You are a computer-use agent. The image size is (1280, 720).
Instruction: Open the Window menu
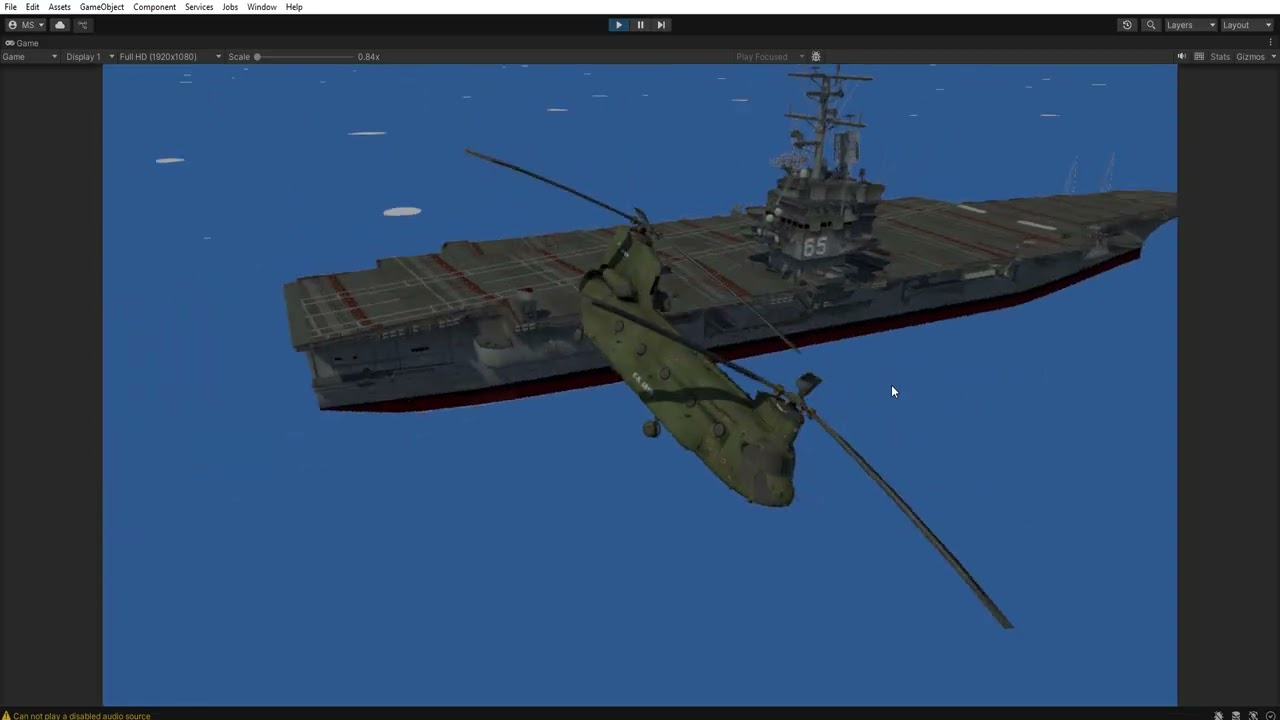[x=262, y=7]
